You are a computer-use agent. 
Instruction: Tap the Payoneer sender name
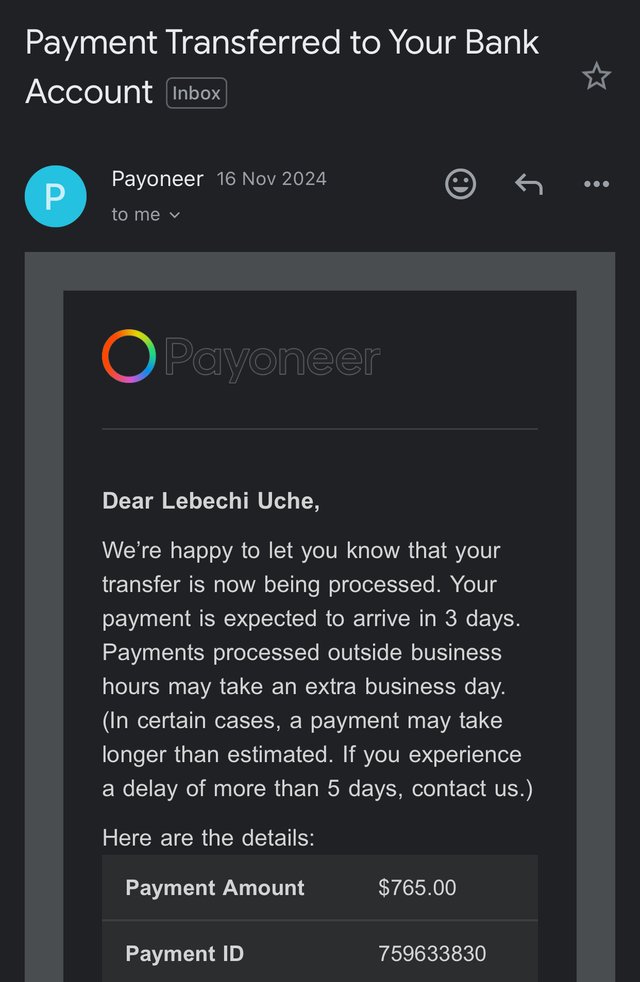click(x=157, y=179)
